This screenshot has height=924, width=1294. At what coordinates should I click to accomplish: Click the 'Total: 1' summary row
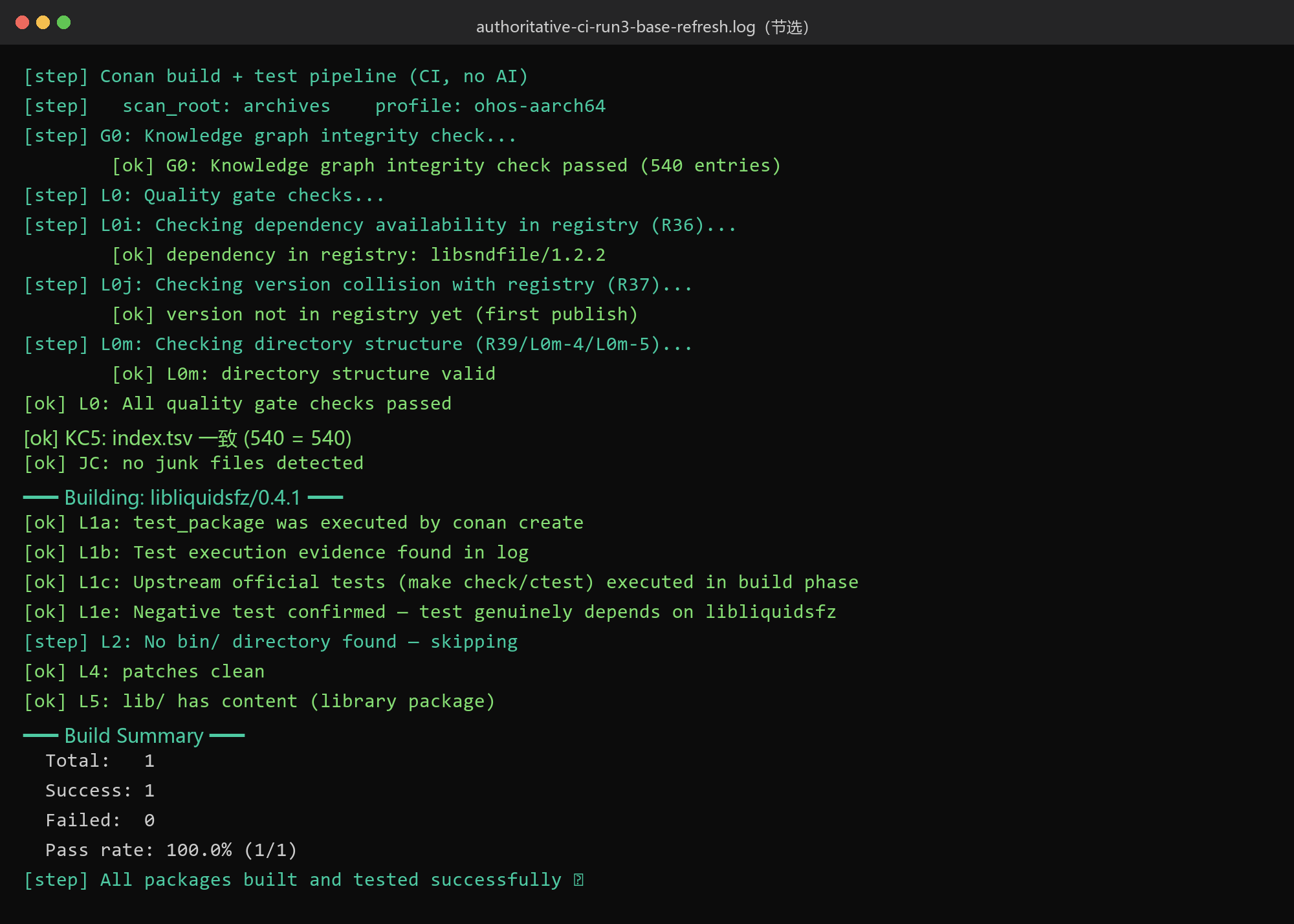pyautogui.click(x=100, y=761)
